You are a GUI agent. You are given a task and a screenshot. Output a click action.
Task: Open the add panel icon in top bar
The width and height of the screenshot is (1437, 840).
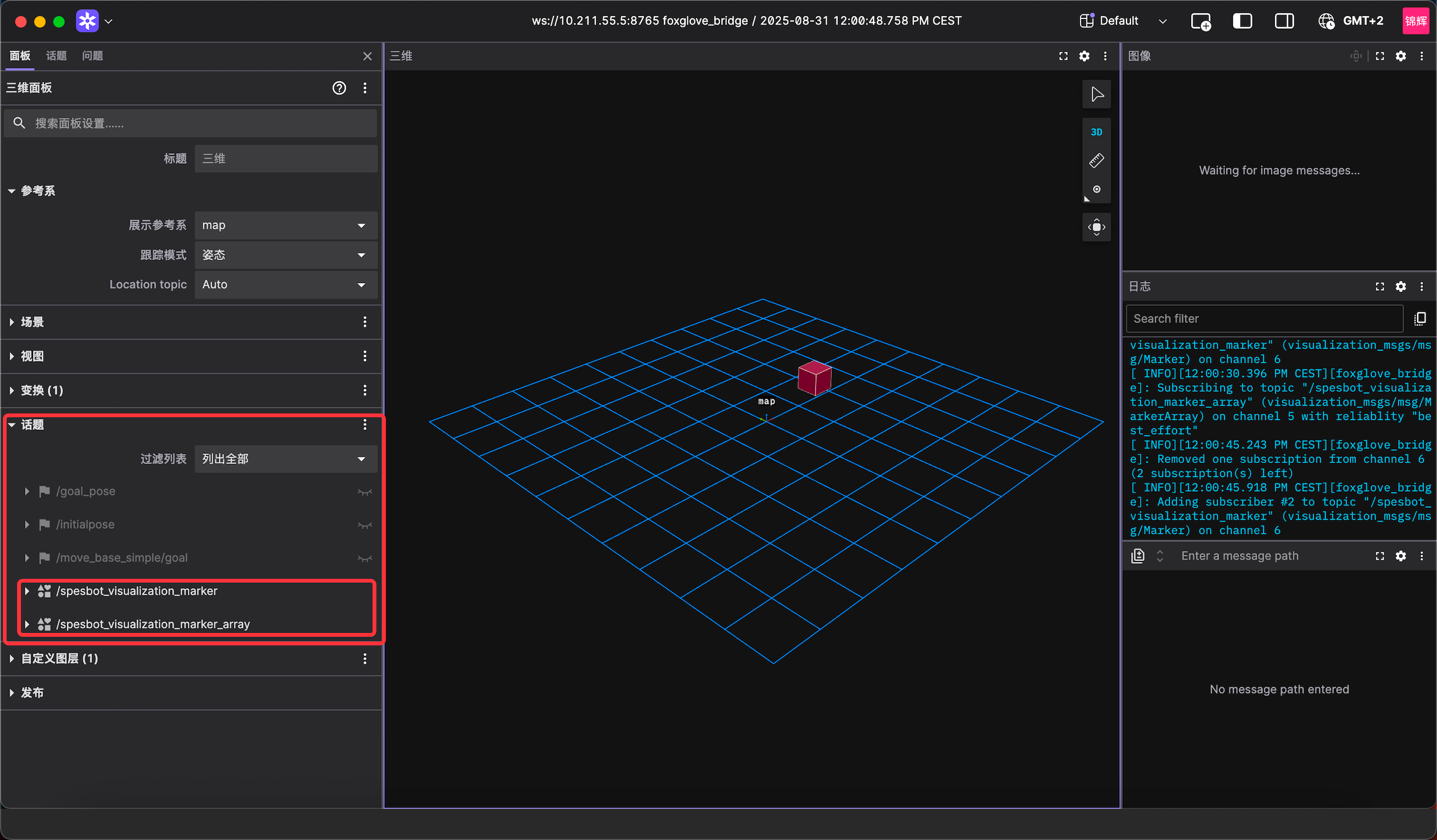click(x=1200, y=21)
